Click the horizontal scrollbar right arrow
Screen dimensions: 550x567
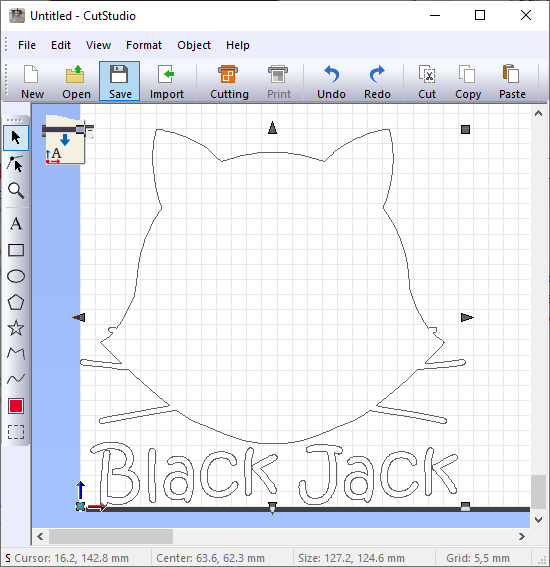[521, 536]
